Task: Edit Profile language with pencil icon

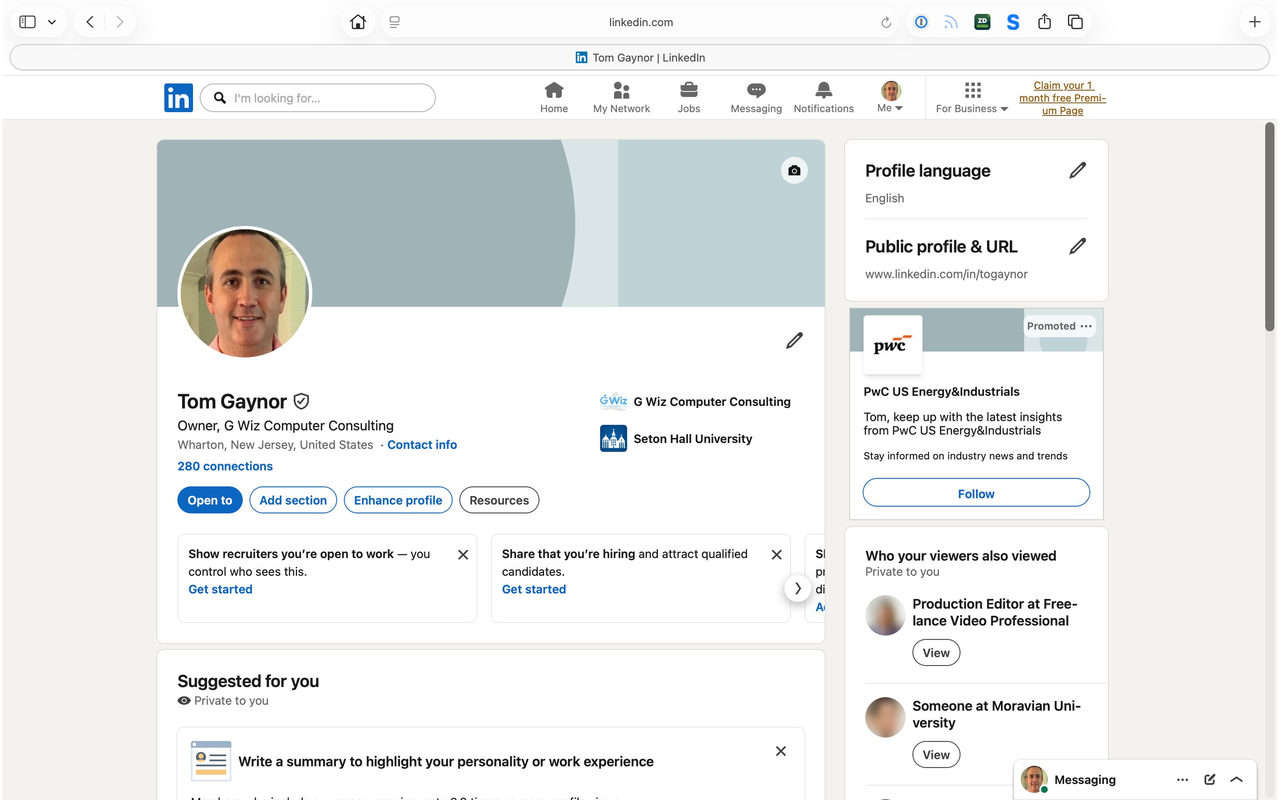Action: pos(1077,171)
